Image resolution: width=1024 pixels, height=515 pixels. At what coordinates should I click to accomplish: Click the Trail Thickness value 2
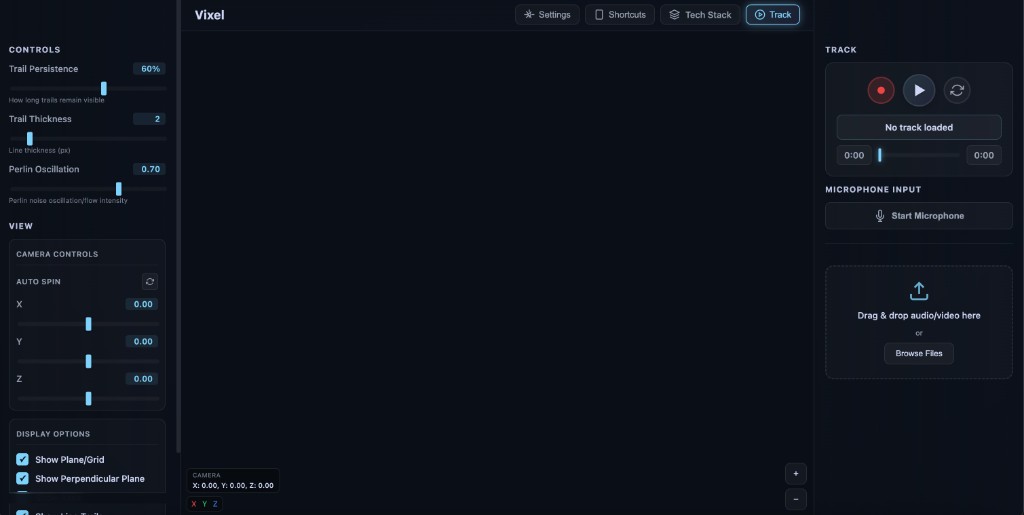coord(150,119)
